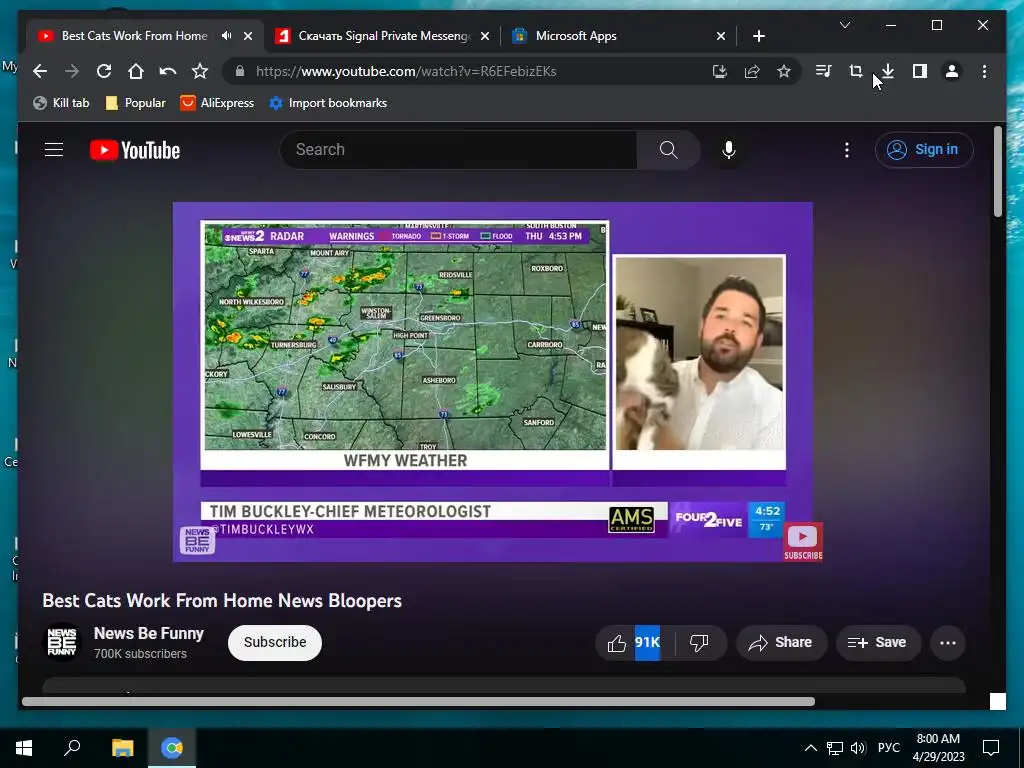Open the network tray icon
Viewport: 1024px width, 768px height.
[835, 748]
